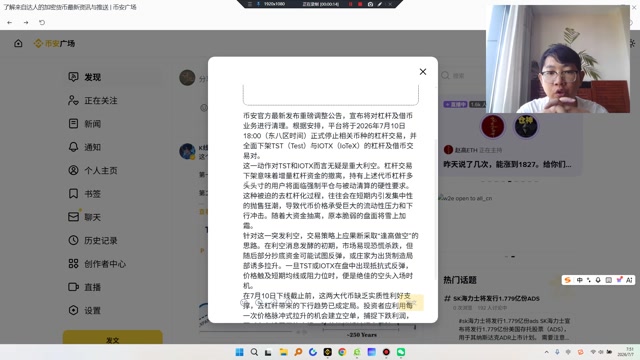Image resolution: width=640 pixels, height=360 pixels.
Task: Open the red circular avatar in the live card
Action: click(493, 126)
